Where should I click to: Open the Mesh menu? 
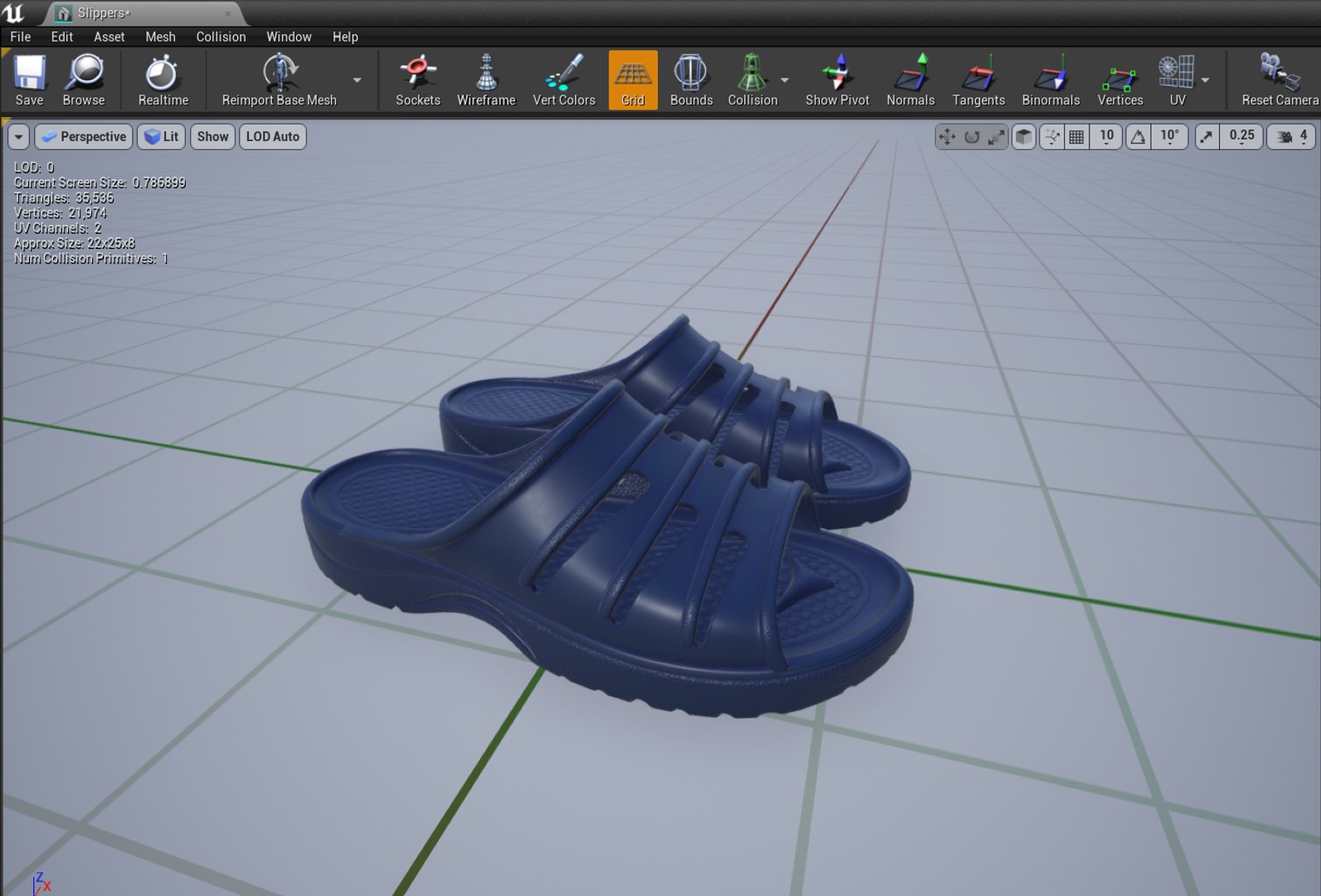click(x=160, y=37)
